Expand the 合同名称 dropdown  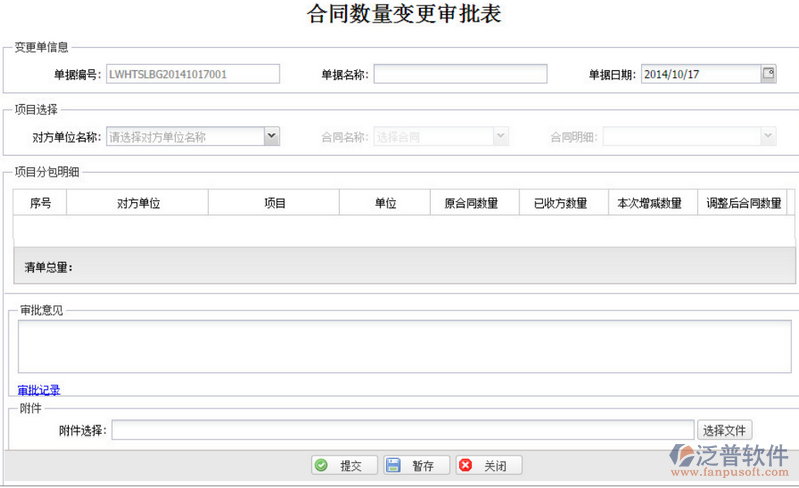(501, 137)
